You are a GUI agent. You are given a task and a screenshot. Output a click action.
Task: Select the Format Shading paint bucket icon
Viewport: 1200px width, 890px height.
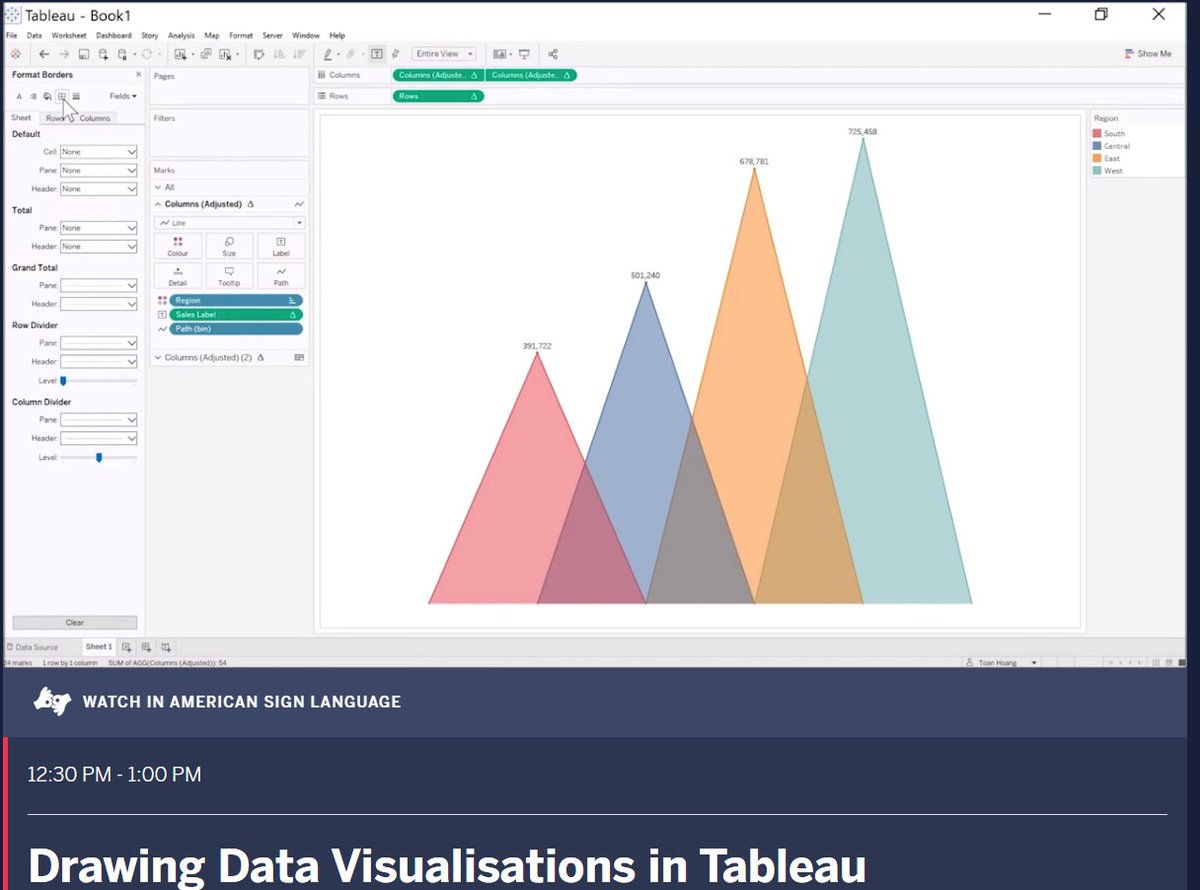click(47, 96)
